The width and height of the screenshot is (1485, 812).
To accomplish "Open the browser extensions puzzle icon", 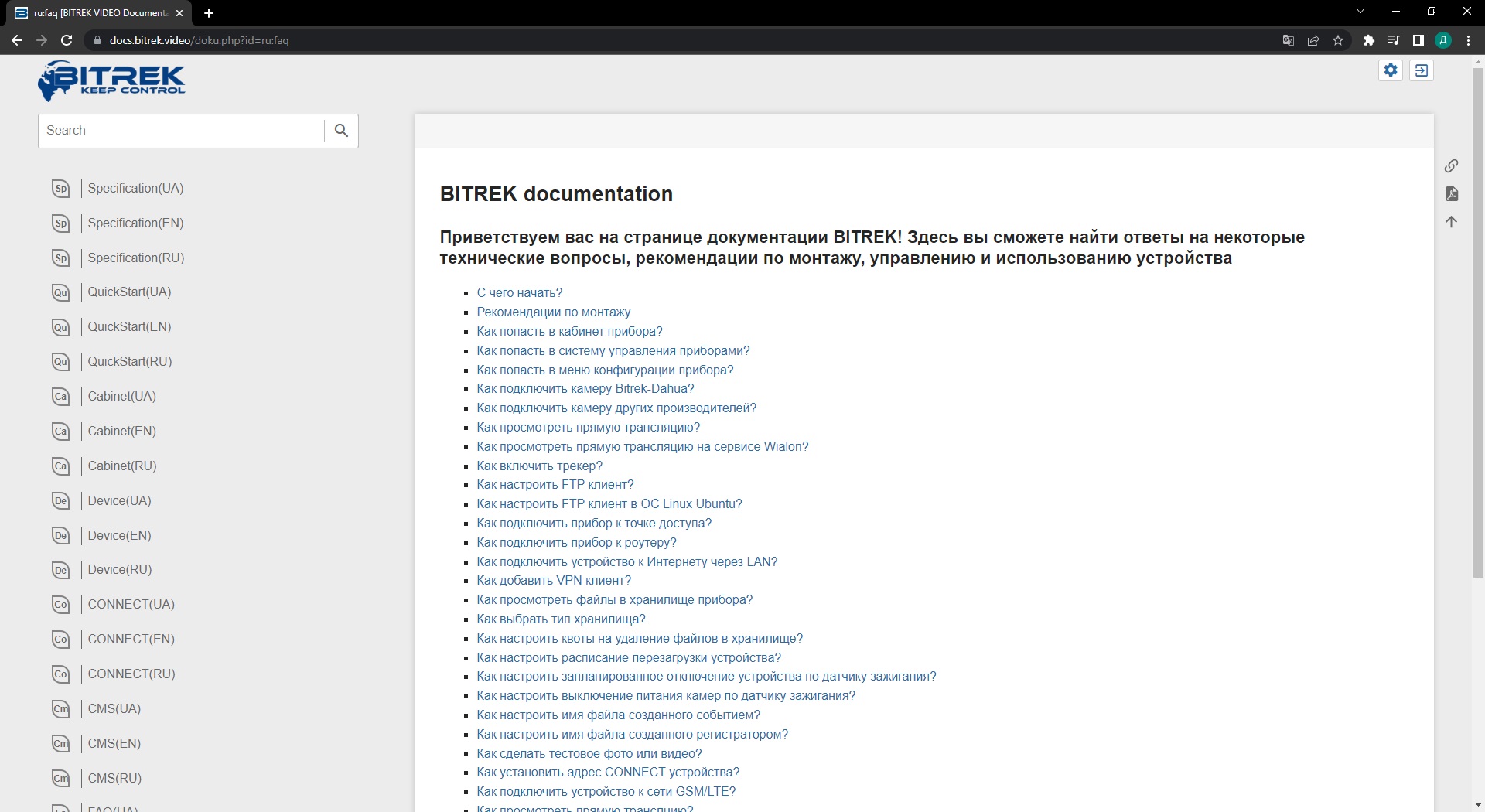I will point(1368,40).
